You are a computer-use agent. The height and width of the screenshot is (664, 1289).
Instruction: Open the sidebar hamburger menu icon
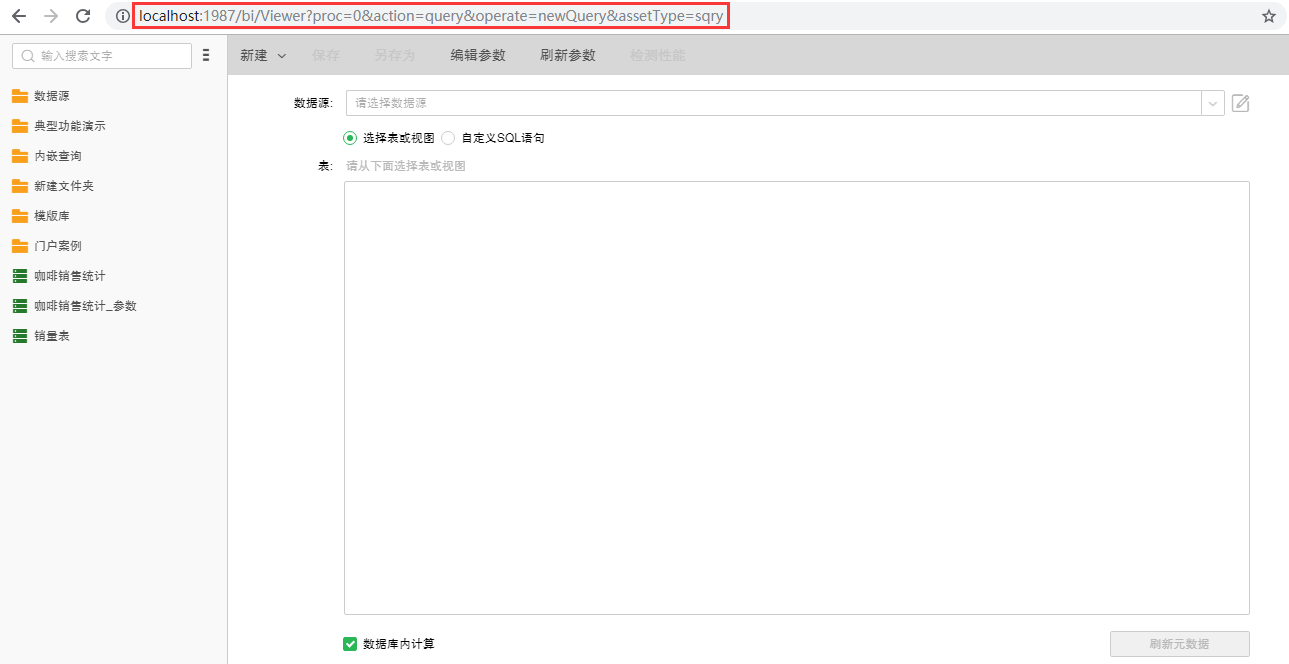206,55
